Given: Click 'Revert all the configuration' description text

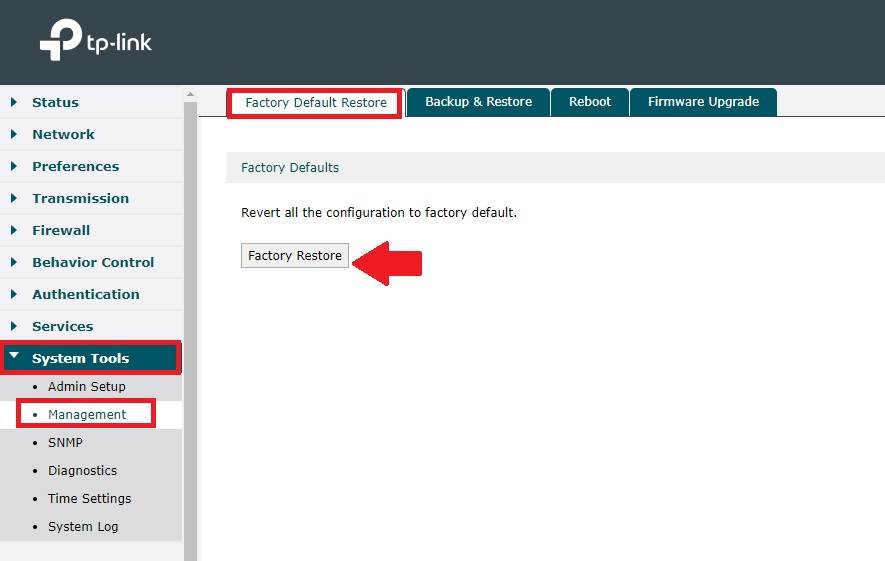Looking at the screenshot, I should coord(379,213).
